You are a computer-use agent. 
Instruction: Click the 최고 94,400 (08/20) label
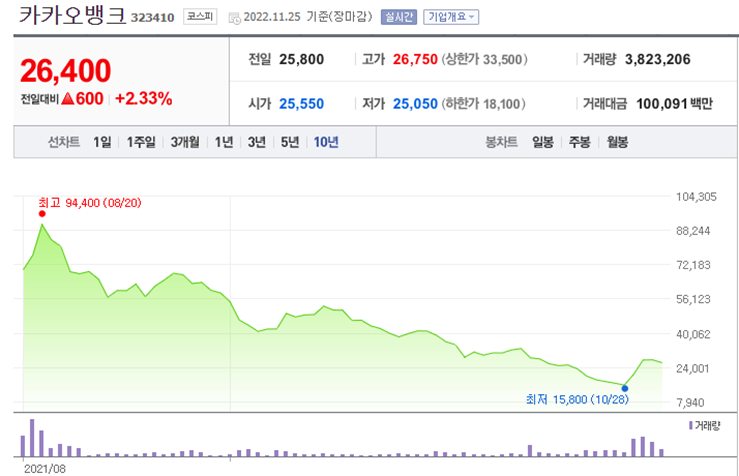(90, 203)
